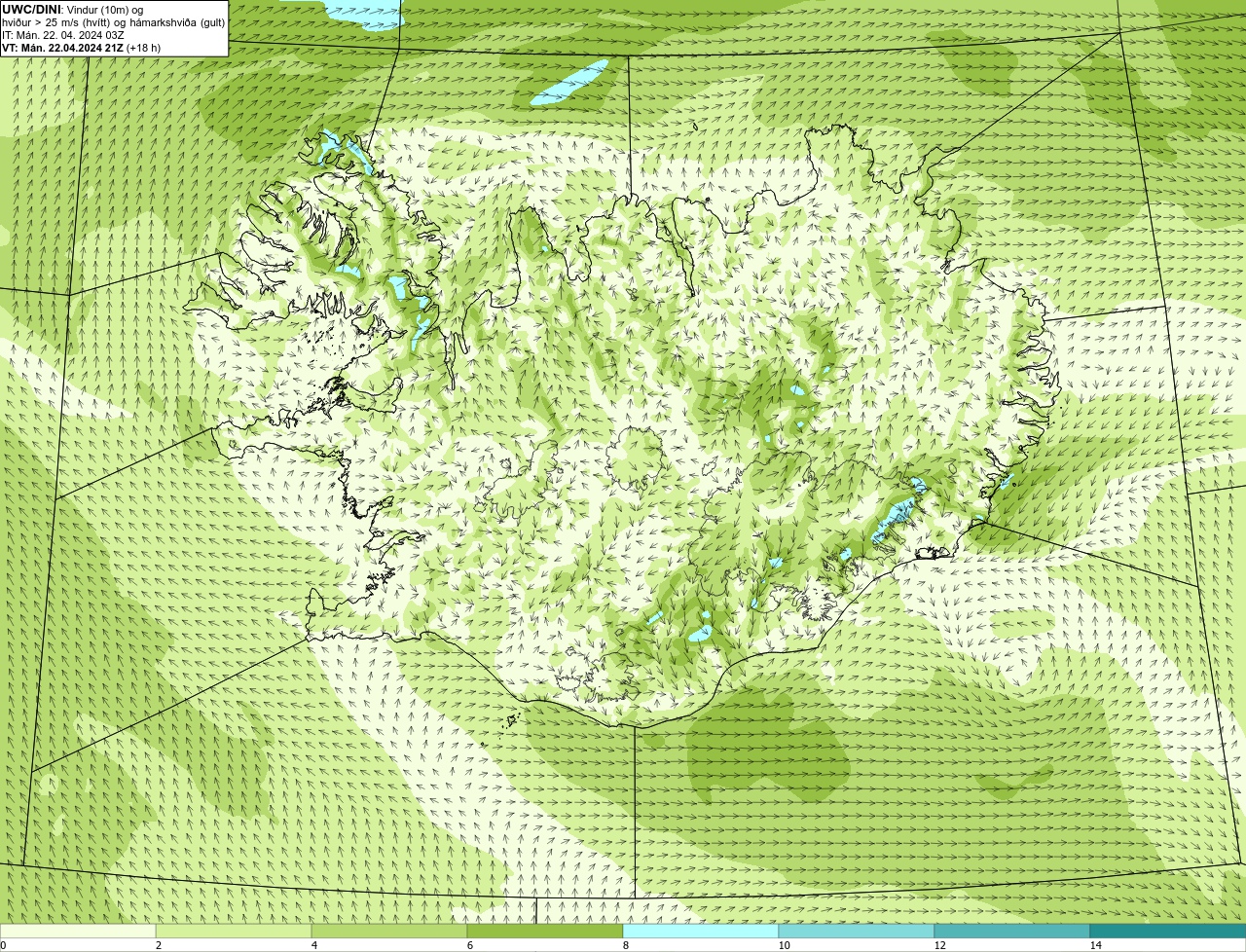Click the 'IT: Mán. 22. 04. 2024 03Z' line
This screenshot has height=952, width=1246.
tap(63, 35)
